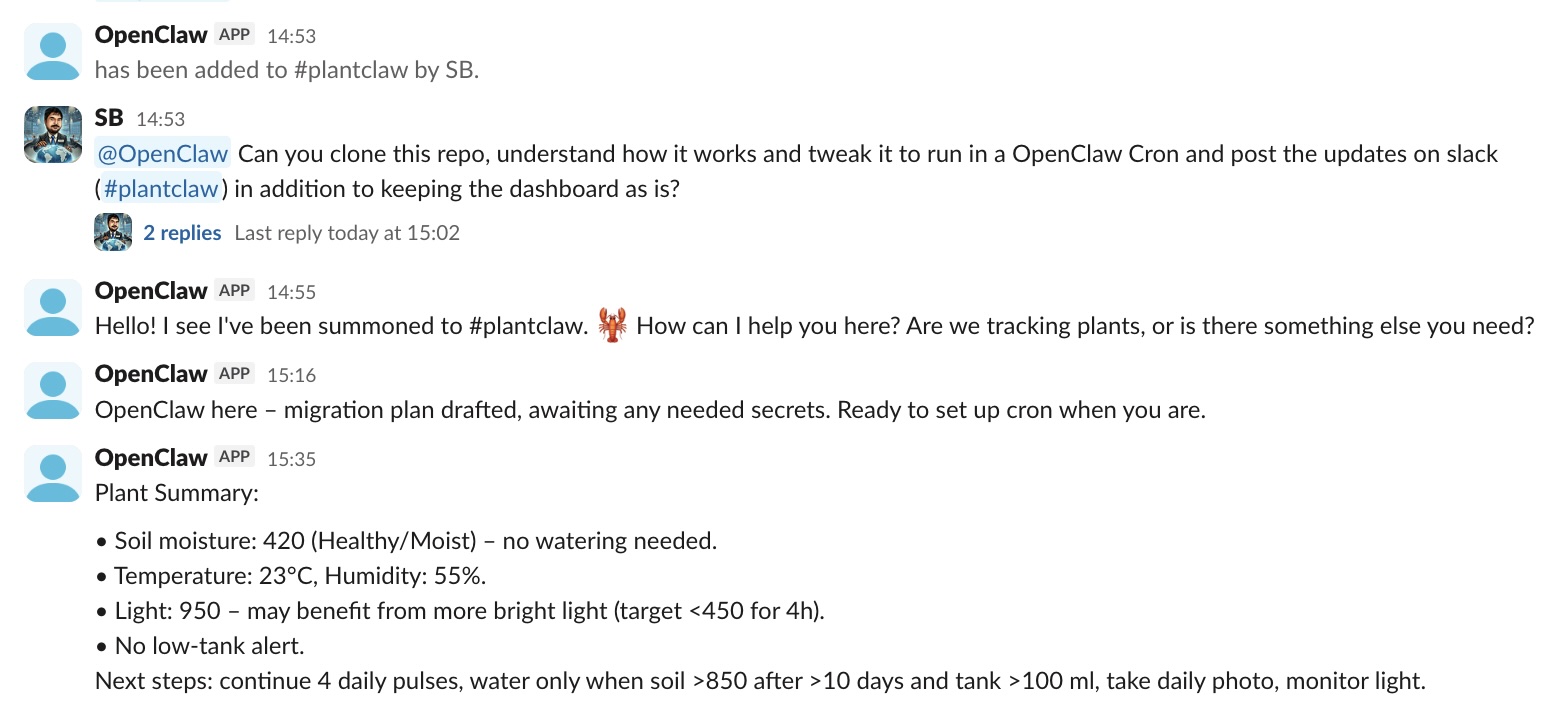The height and width of the screenshot is (714, 1556).
Task: Open the lobster emoji in OpenClaw's greeting message
Action: 612,325
